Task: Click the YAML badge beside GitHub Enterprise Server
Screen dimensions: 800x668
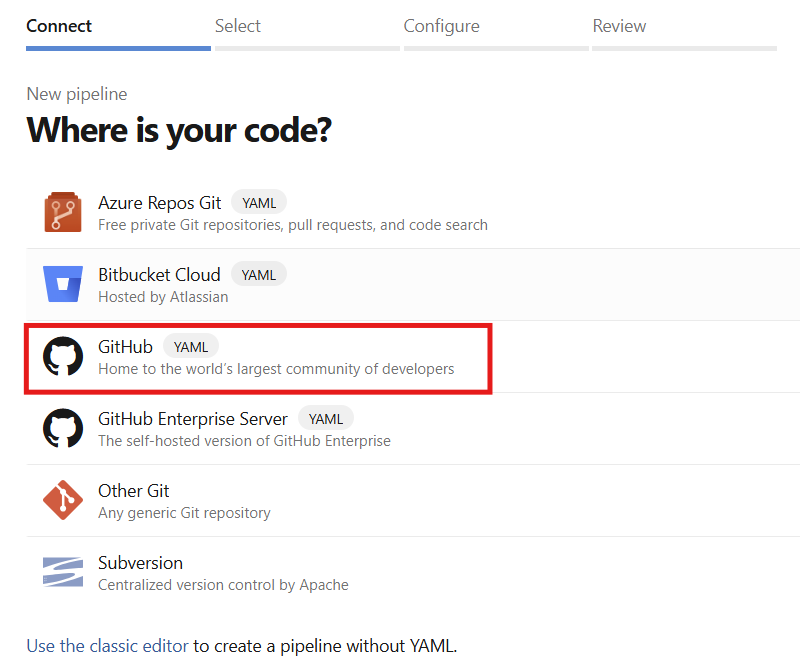Action: coord(326,419)
